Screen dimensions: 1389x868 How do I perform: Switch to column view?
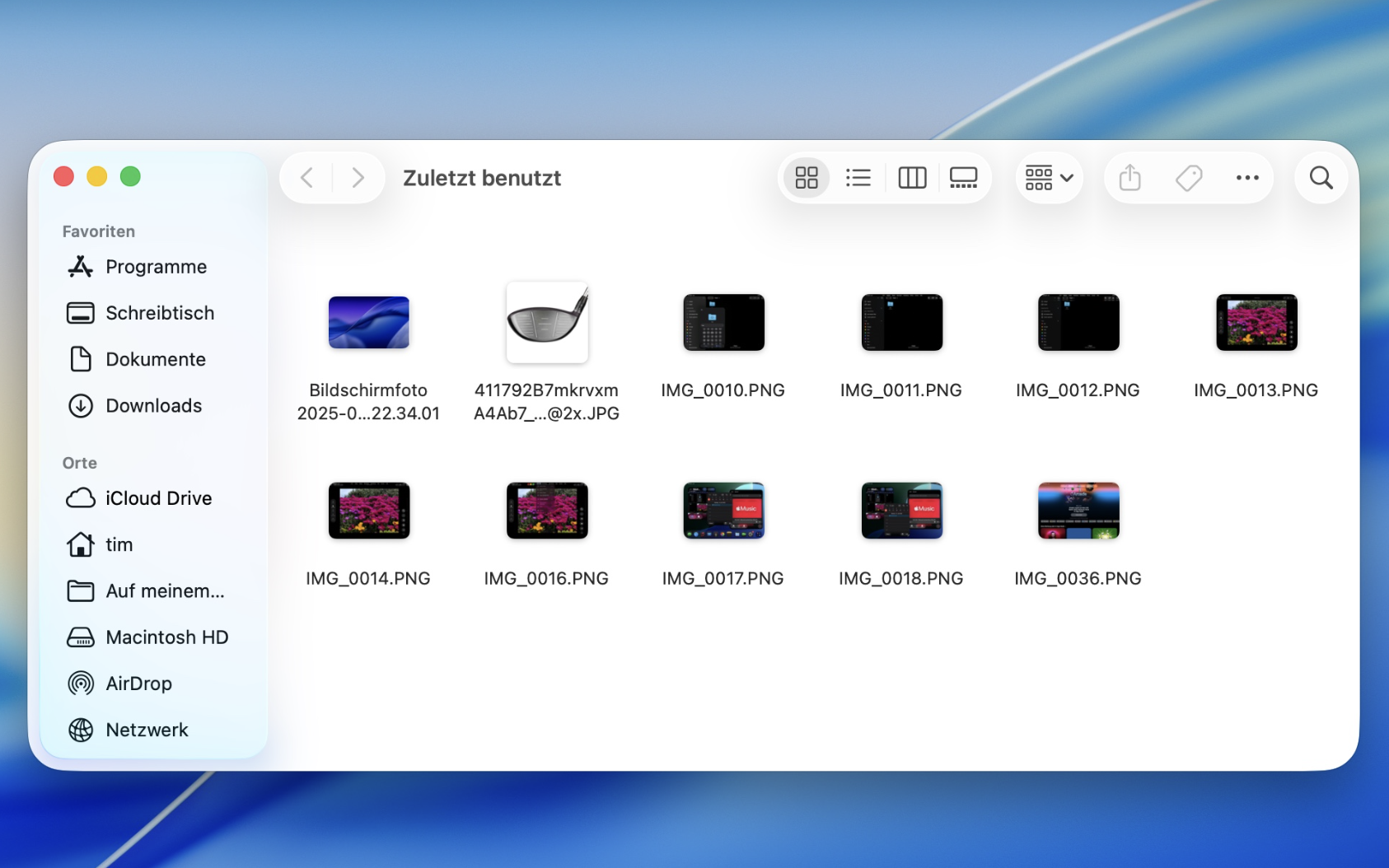[911, 178]
